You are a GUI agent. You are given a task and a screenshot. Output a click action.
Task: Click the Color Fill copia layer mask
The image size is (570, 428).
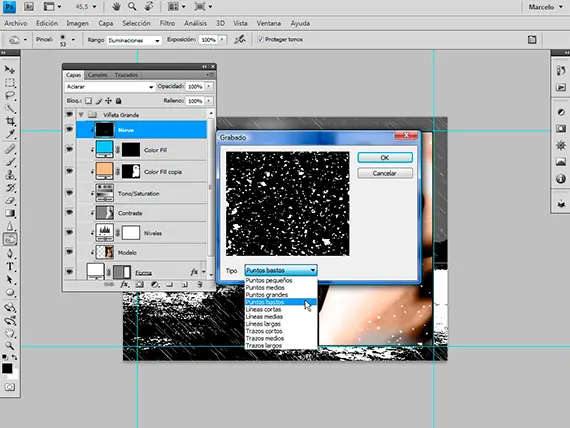(131, 171)
